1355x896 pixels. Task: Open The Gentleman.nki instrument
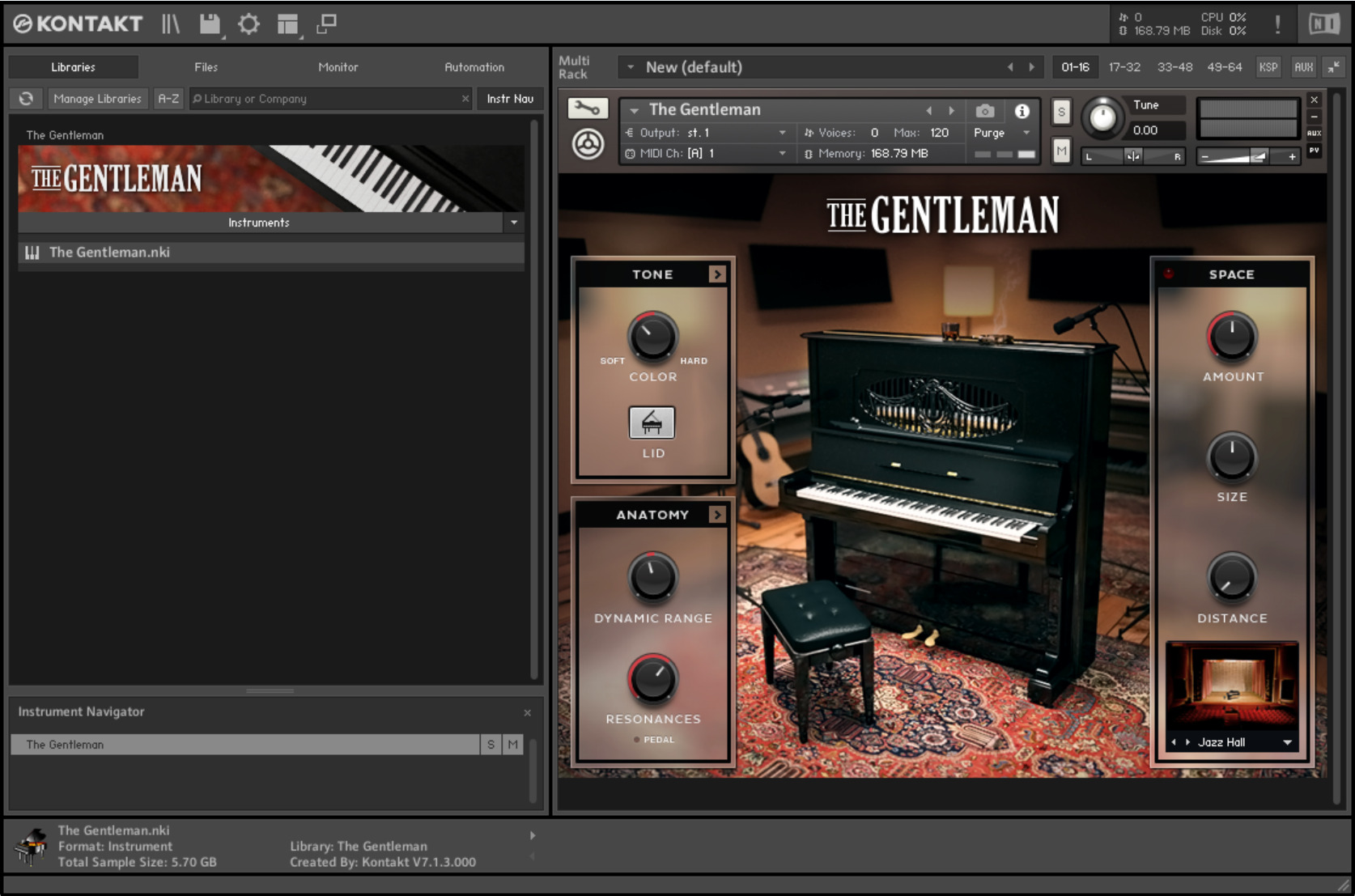click(x=271, y=253)
